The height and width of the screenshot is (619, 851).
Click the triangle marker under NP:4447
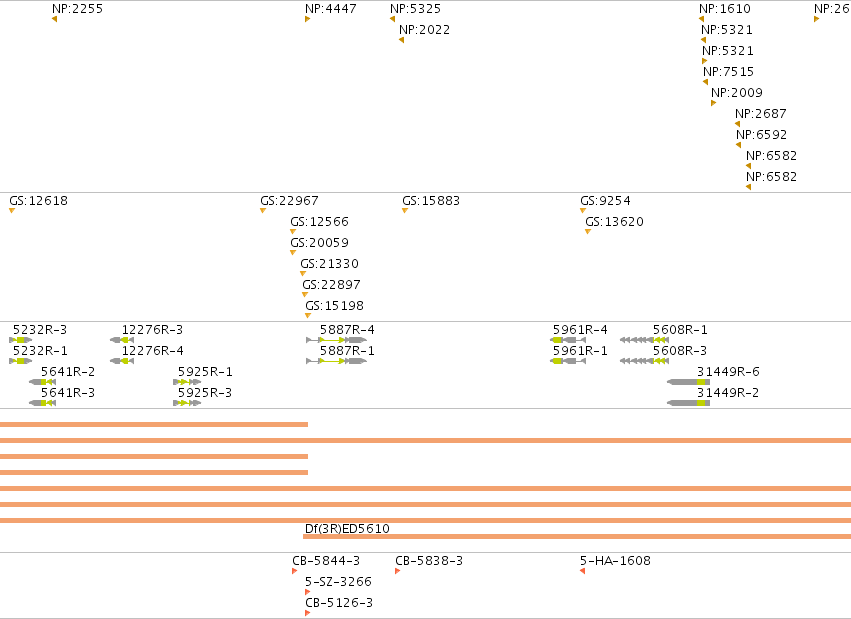click(308, 19)
